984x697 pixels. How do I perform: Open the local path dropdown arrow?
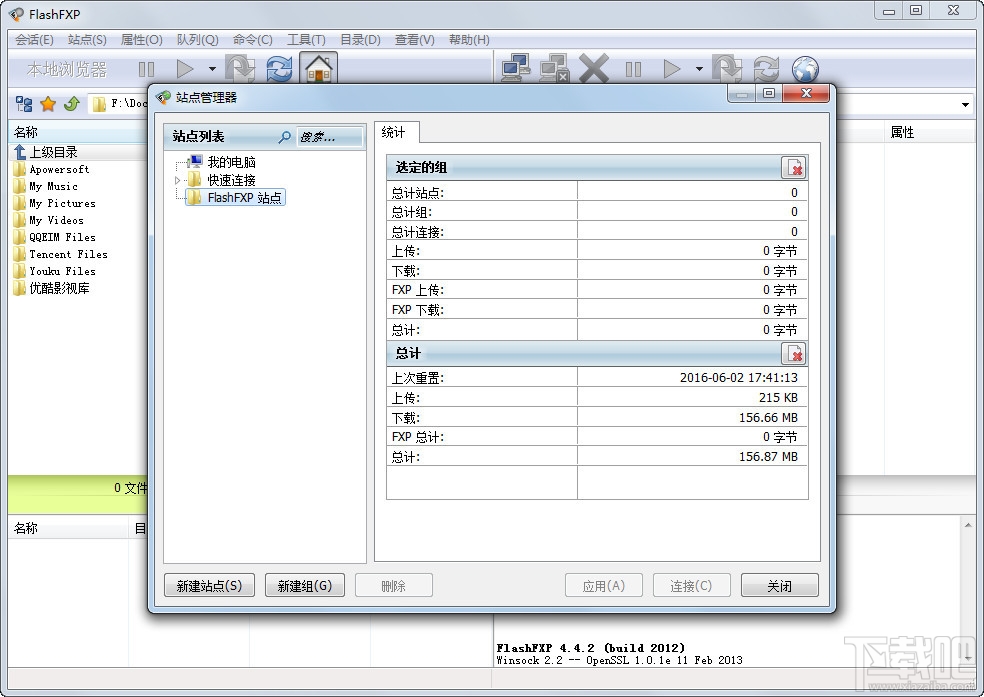coord(964,104)
